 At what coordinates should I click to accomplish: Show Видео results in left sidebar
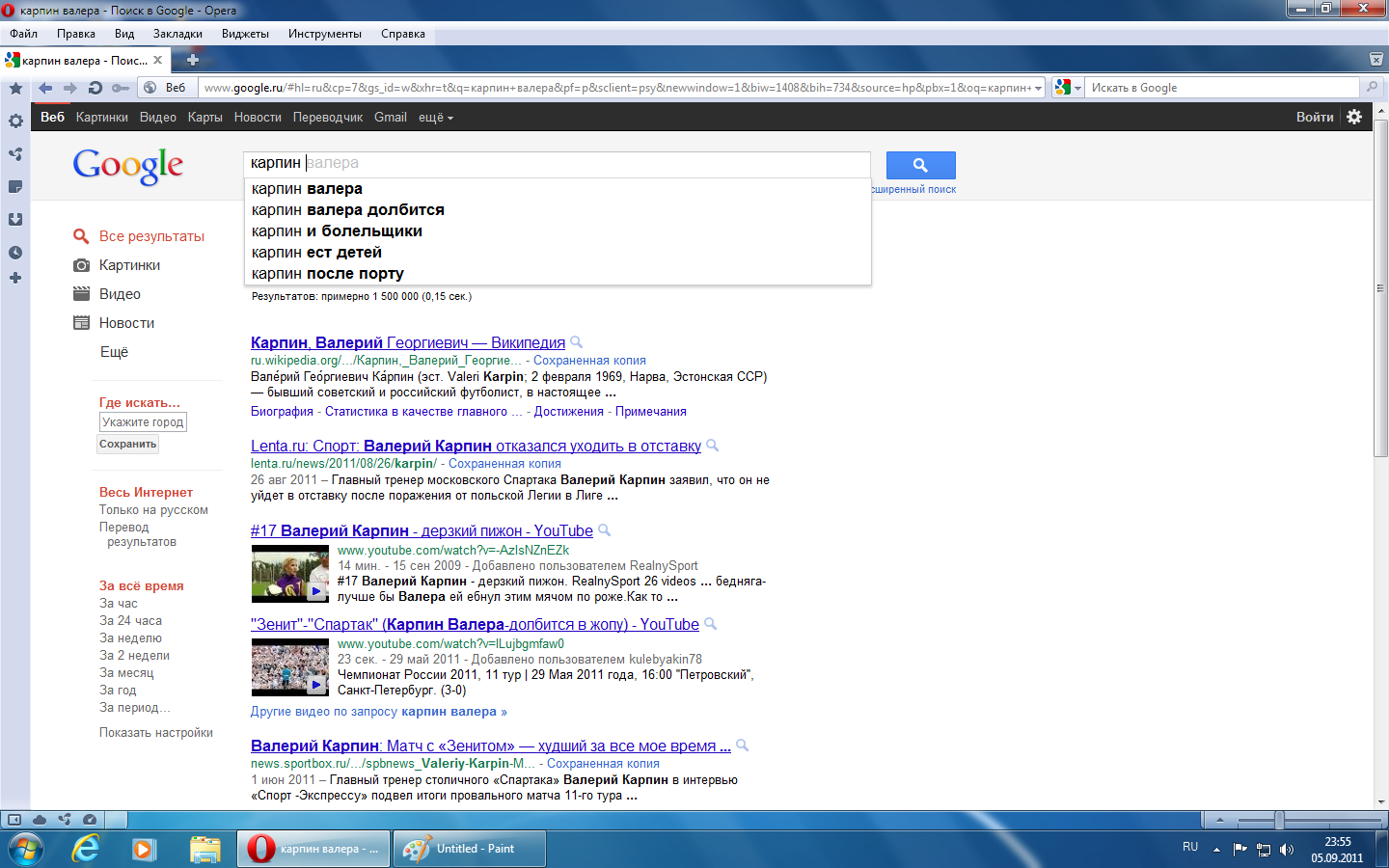(x=120, y=294)
